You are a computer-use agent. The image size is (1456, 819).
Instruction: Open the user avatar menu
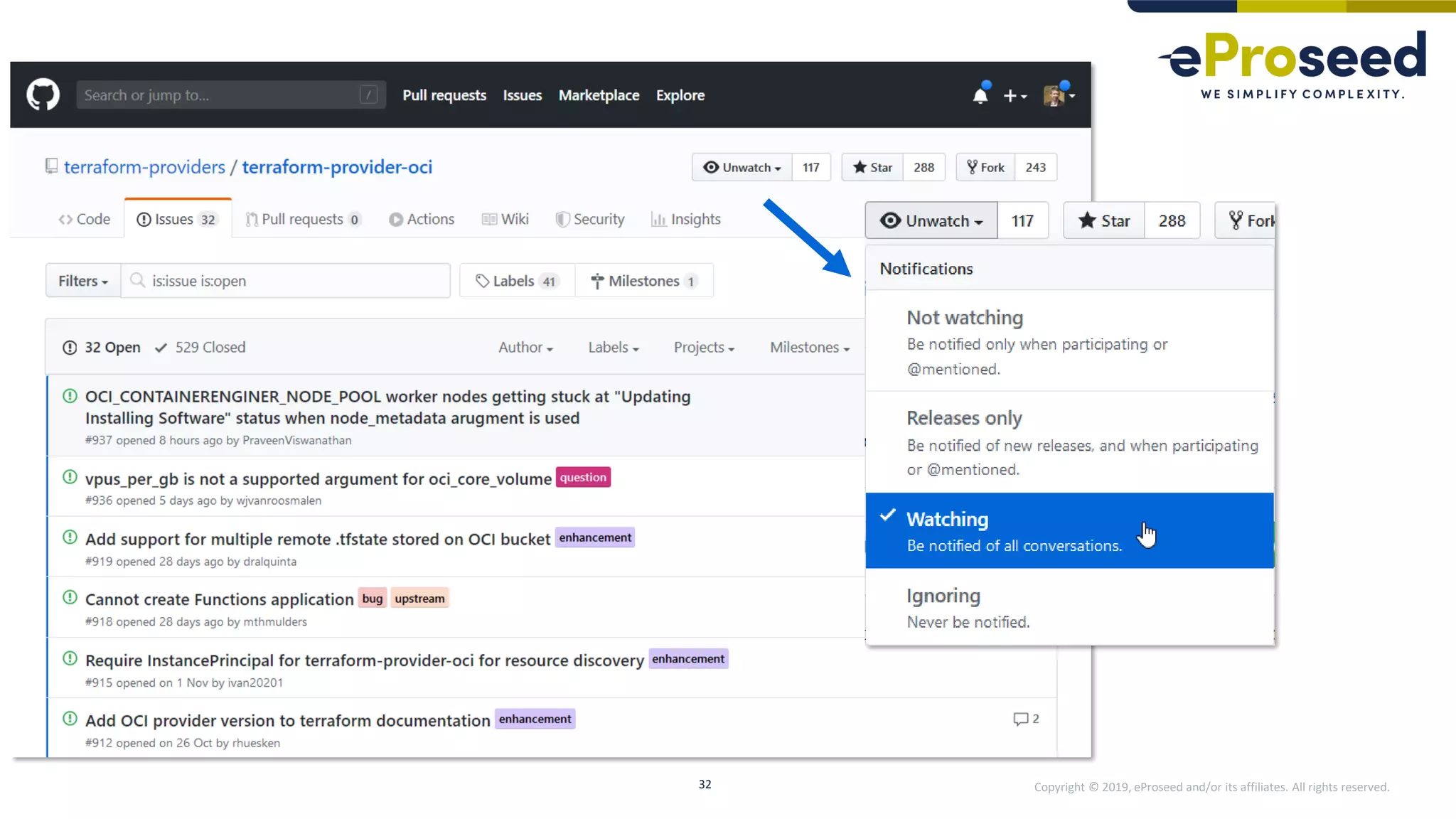[x=1059, y=95]
